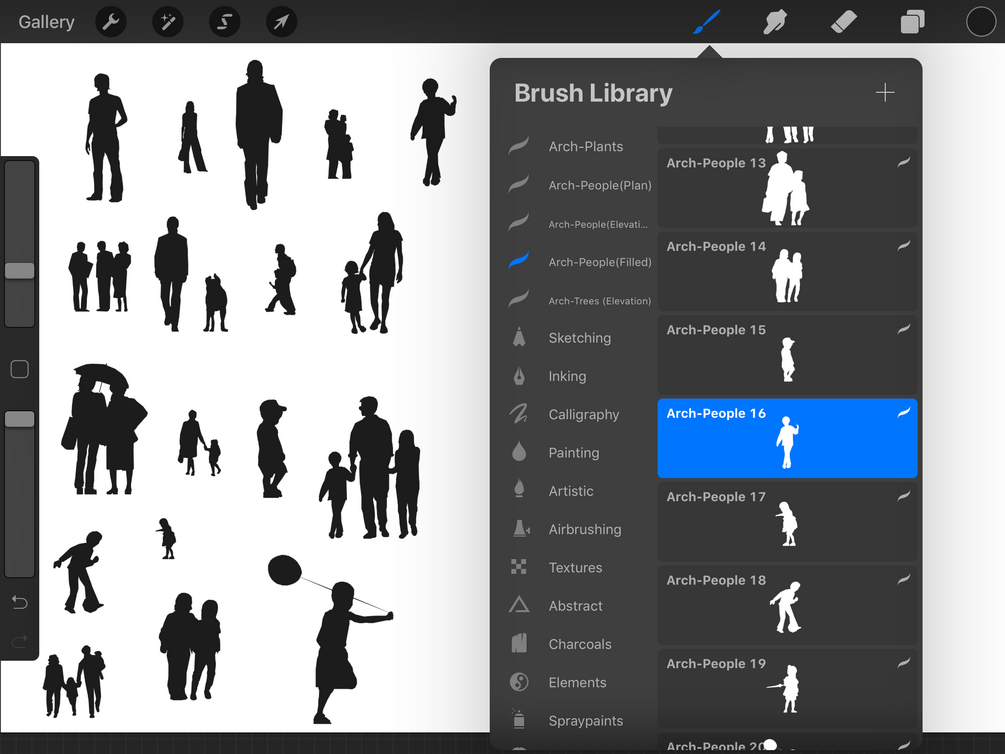1005x754 pixels.
Task: Choose the Arch-People 15 brush
Action: pos(787,355)
